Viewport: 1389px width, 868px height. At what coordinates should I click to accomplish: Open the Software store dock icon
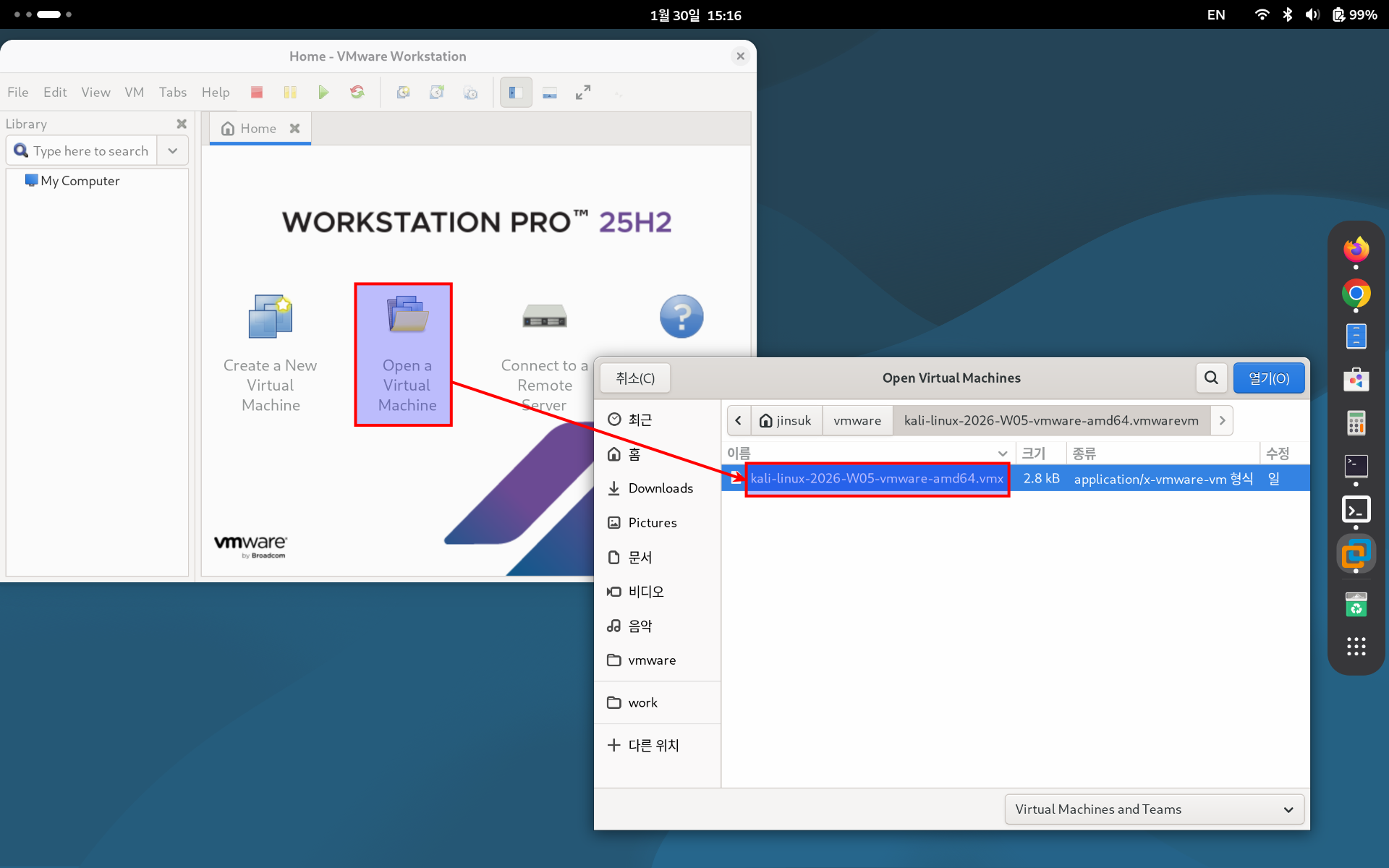click(1356, 379)
